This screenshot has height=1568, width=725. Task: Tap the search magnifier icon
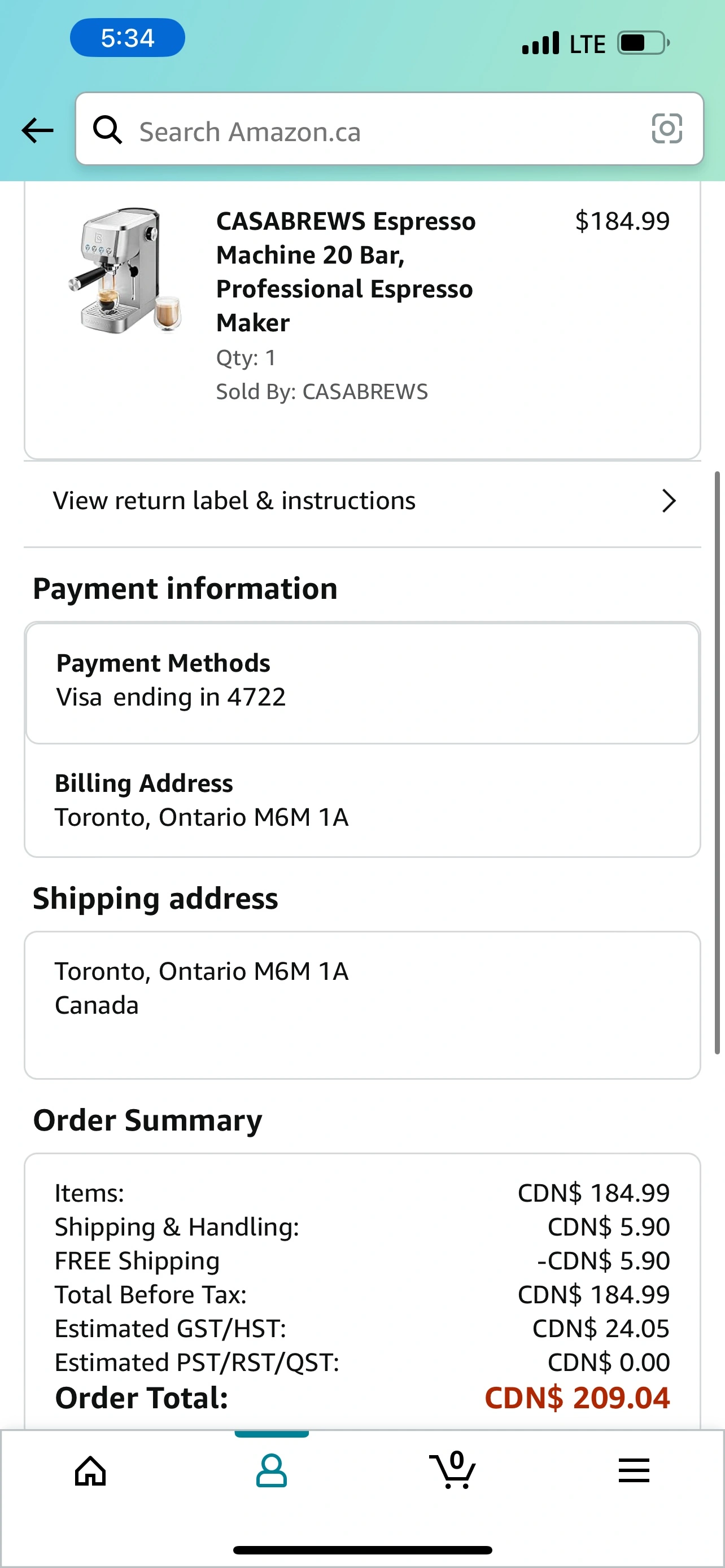pyautogui.click(x=107, y=130)
